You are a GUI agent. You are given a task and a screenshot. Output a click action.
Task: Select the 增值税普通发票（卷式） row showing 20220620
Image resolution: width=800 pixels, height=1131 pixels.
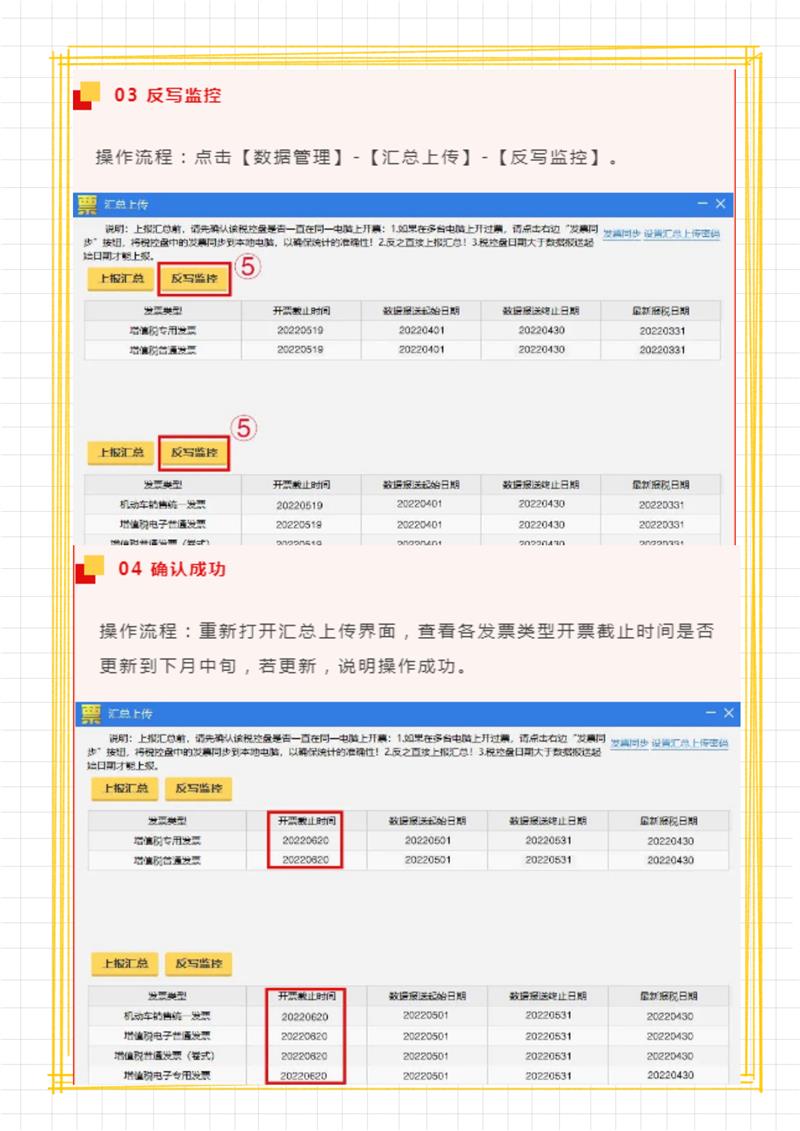[167, 1055]
